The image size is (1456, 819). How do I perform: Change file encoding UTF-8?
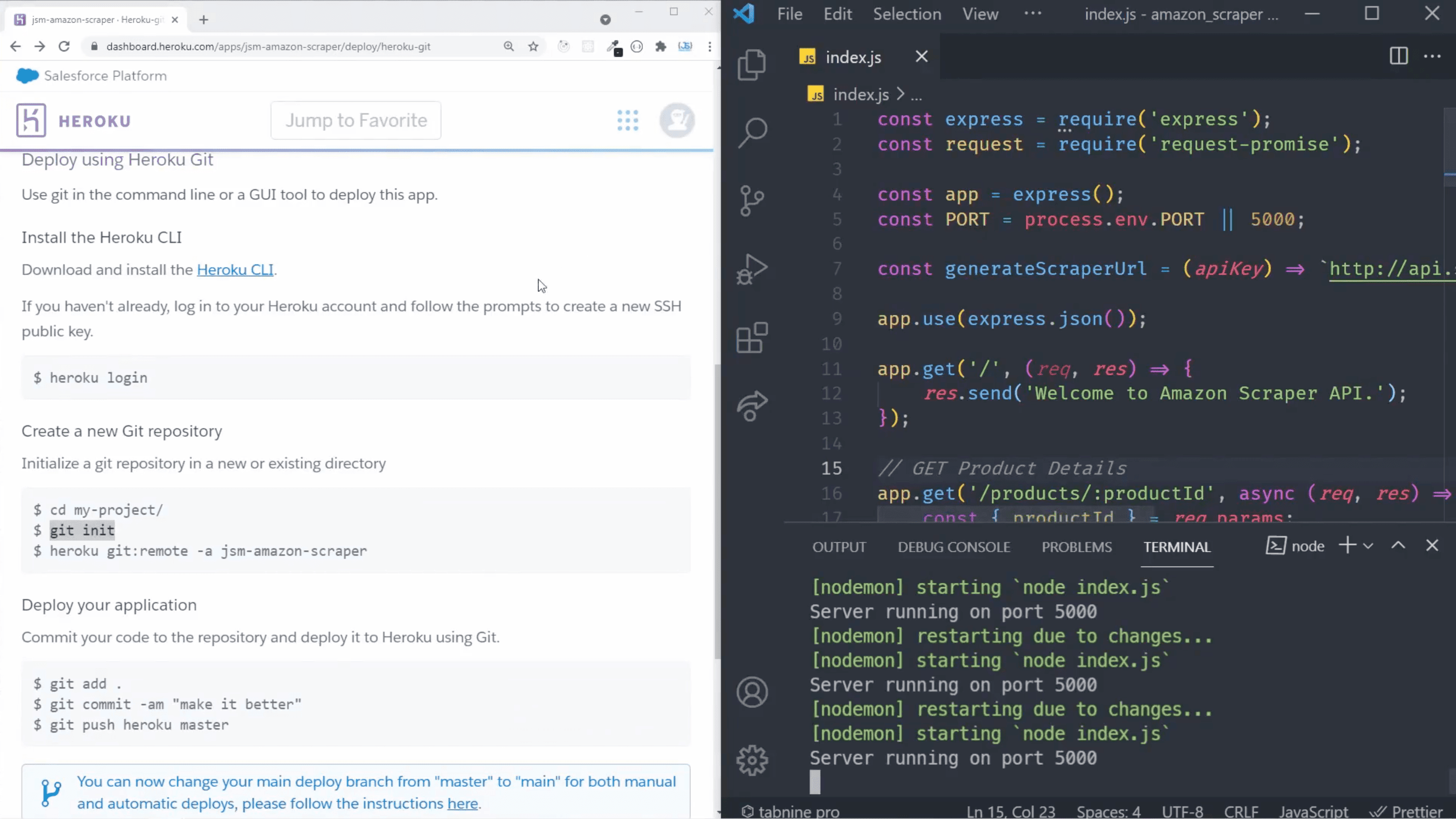click(1183, 811)
